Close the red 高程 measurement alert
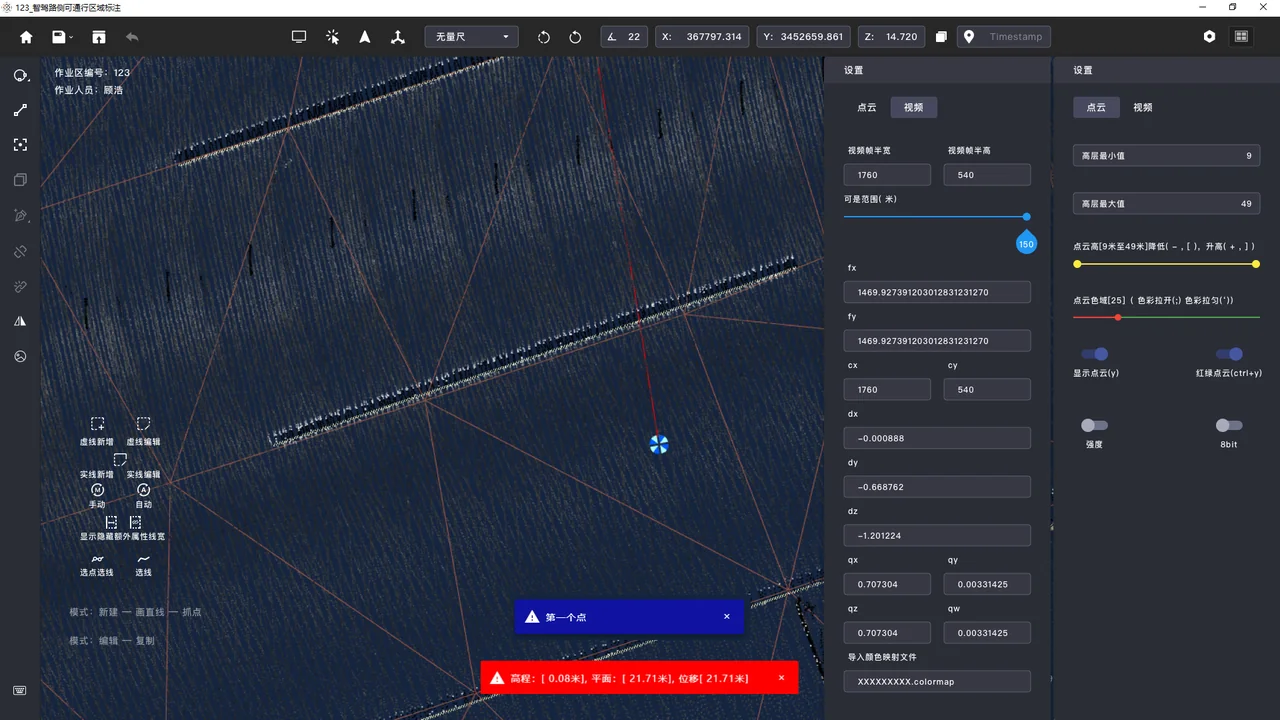 pos(781,678)
